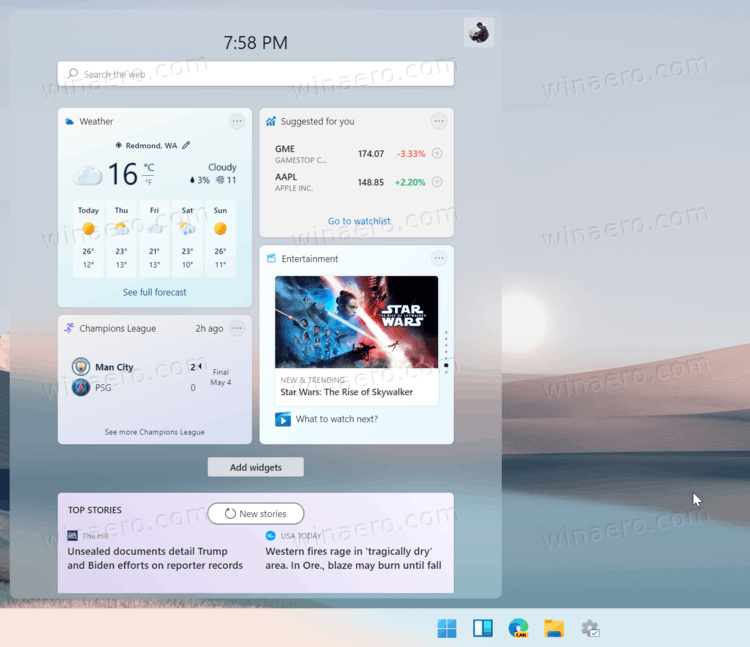Select the °C temperature unit
Viewport: 750px width, 647px height.
[149, 167]
